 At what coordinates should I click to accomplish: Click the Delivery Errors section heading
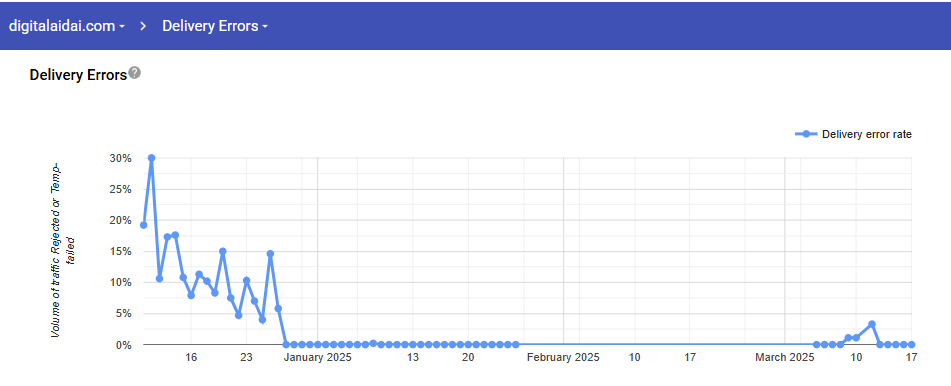[x=78, y=75]
